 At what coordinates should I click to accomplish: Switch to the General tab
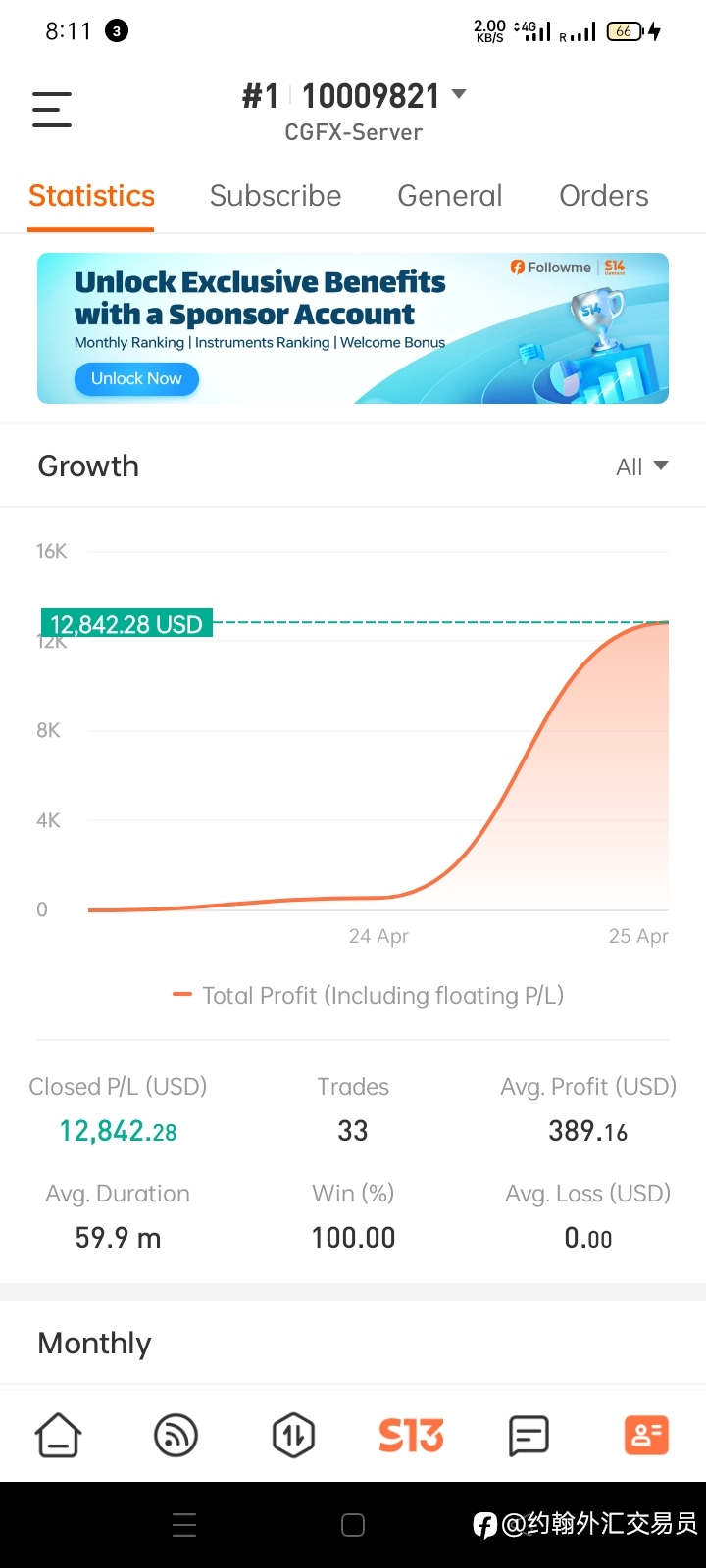(450, 196)
